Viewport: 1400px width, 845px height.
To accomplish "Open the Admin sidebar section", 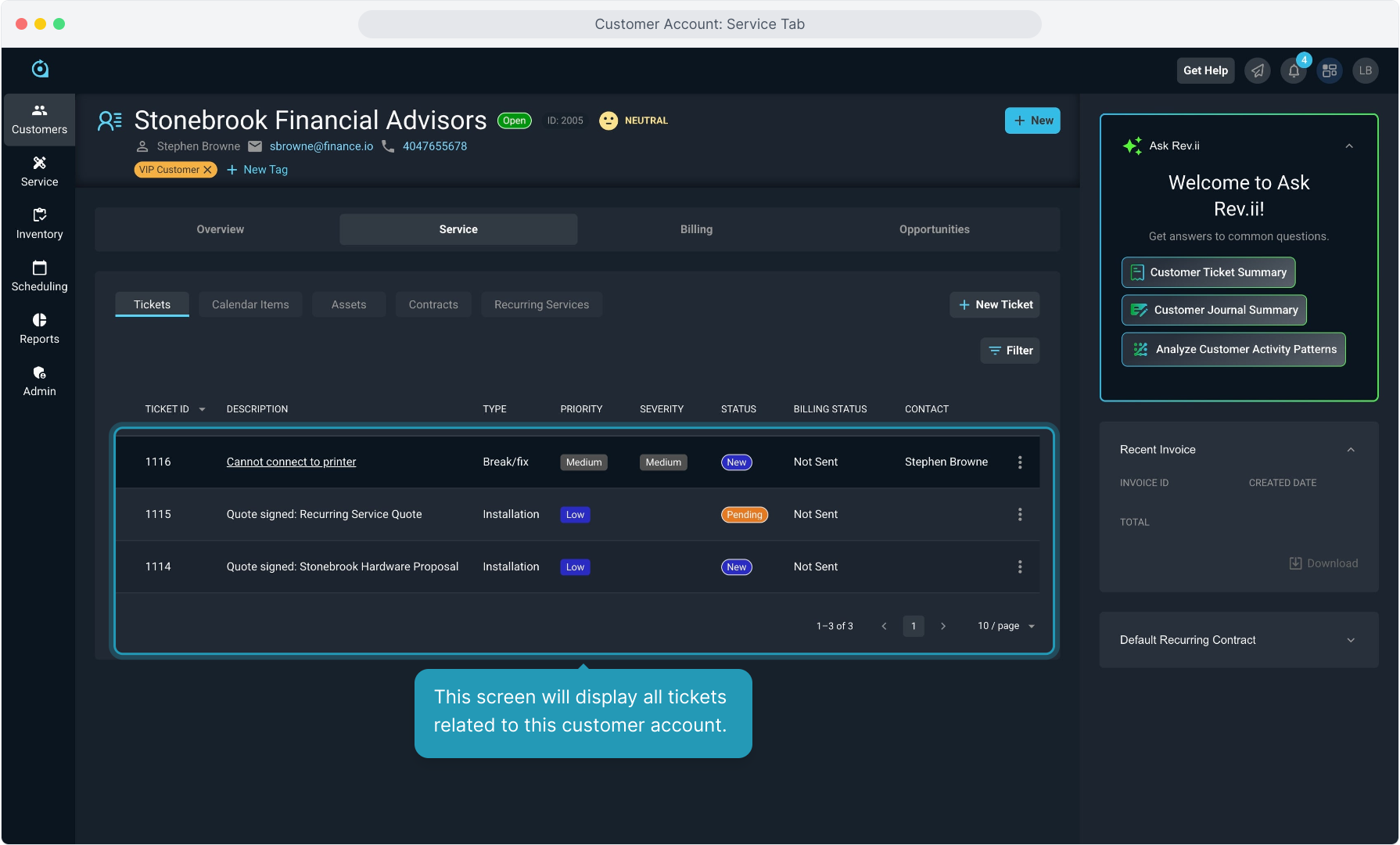I will click(x=39, y=381).
